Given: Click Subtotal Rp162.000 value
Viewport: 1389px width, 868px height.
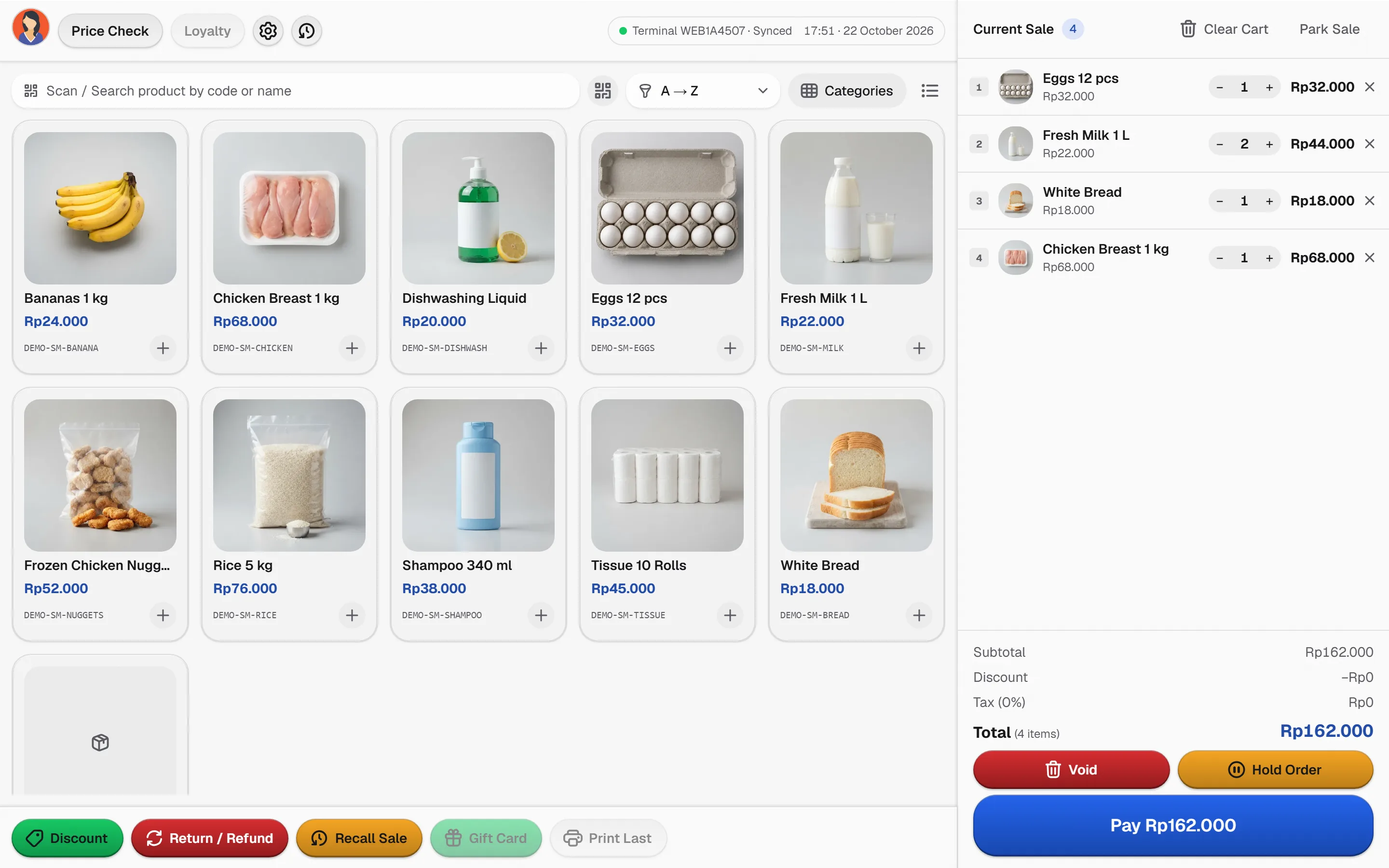Looking at the screenshot, I should click(1338, 652).
